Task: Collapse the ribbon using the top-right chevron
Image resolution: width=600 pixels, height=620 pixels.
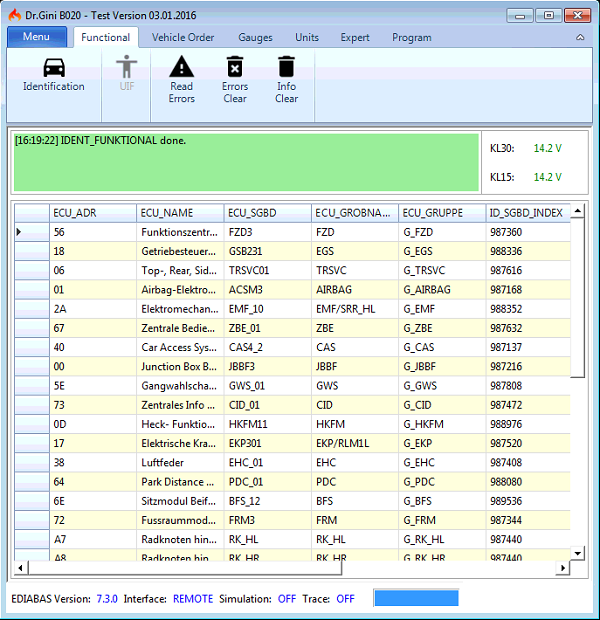Action: [581, 37]
